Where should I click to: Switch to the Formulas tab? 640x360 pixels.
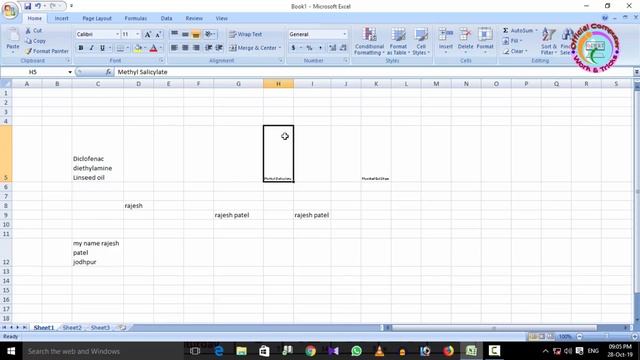(136, 18)
